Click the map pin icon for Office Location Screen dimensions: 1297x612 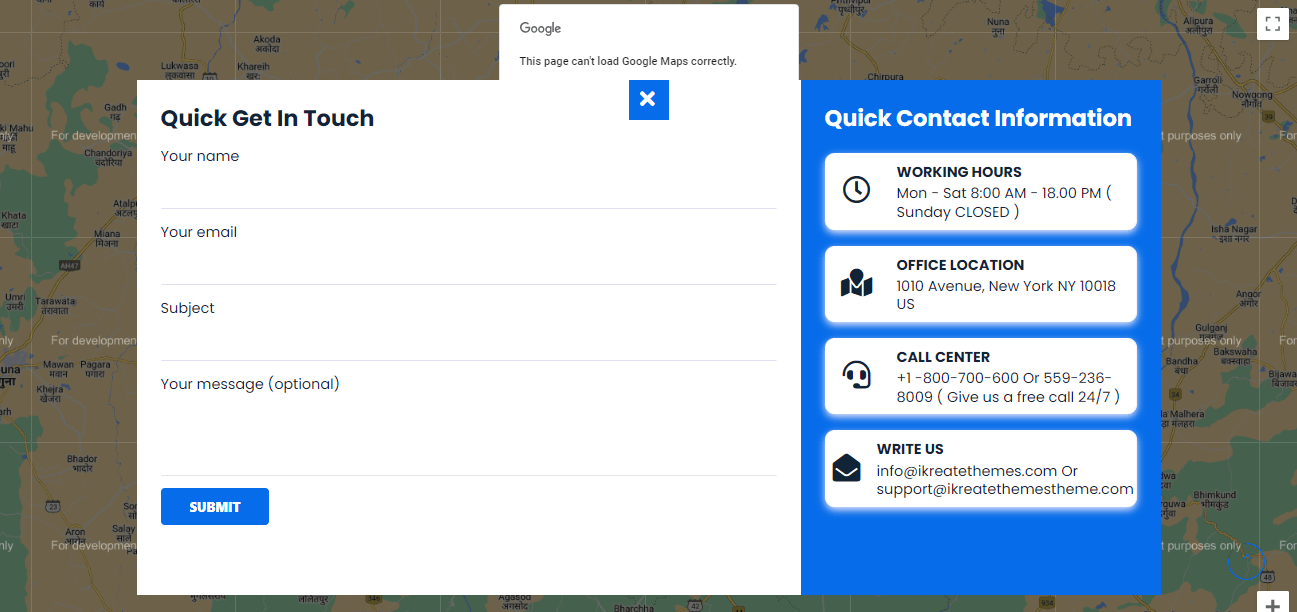click(856, 284)
